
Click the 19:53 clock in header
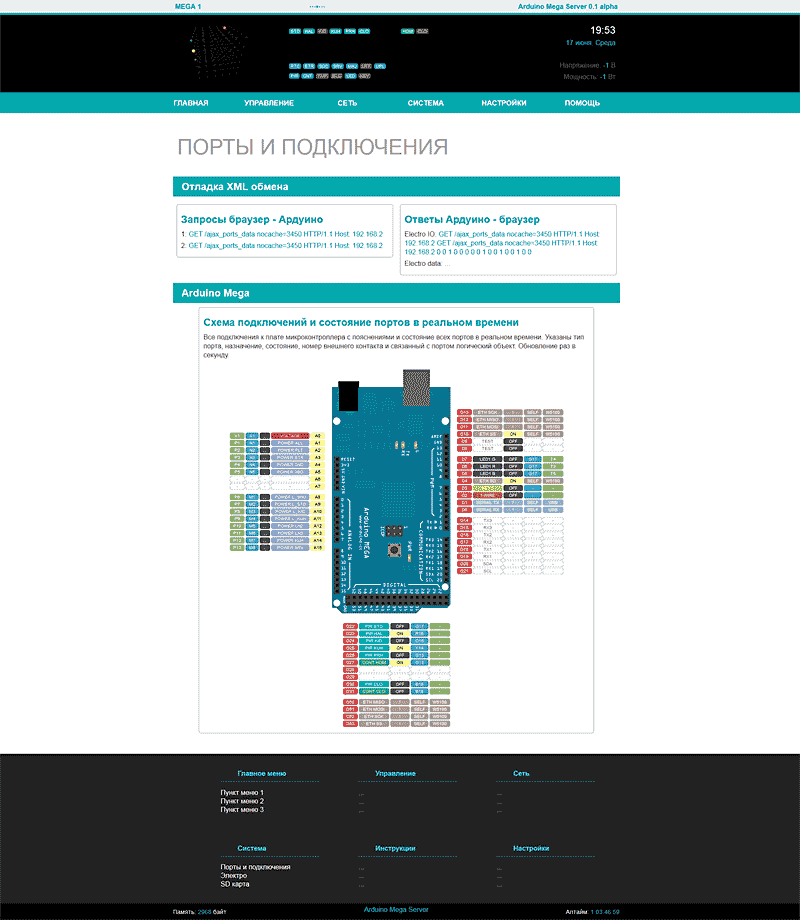(602, 30)
